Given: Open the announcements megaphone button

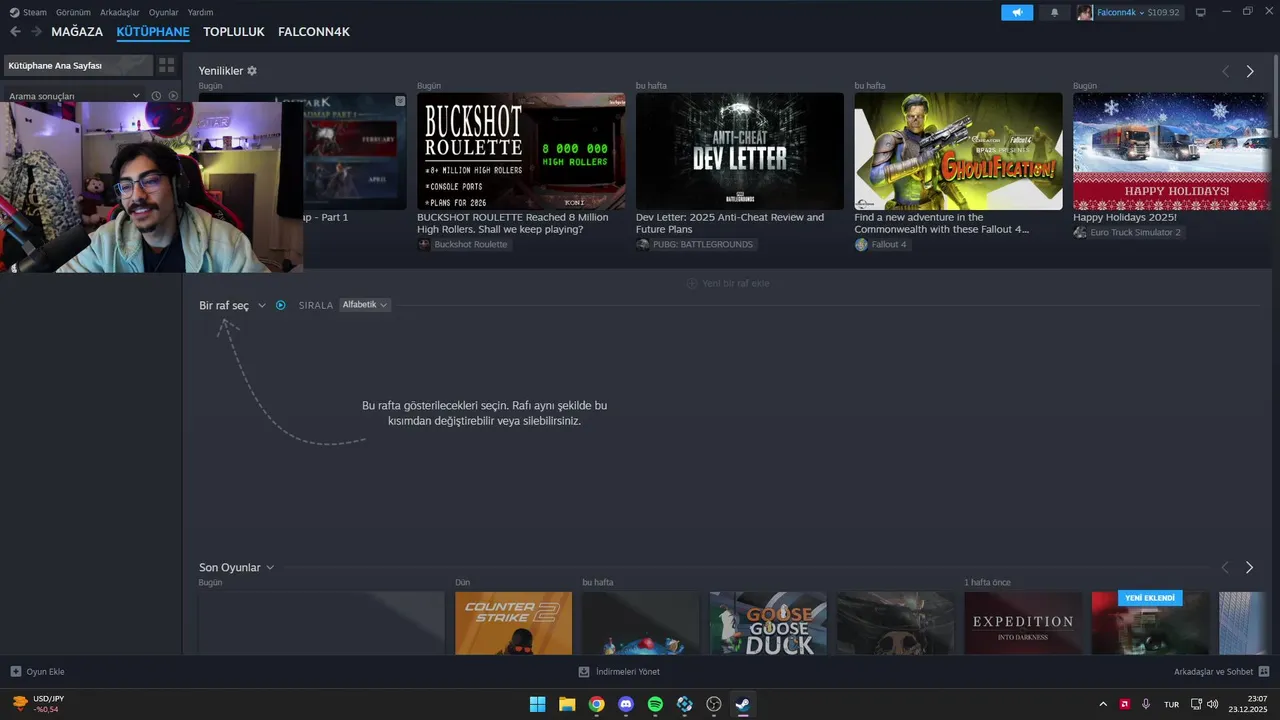Looking at the screenshot, I should [x=1017, y=12].
